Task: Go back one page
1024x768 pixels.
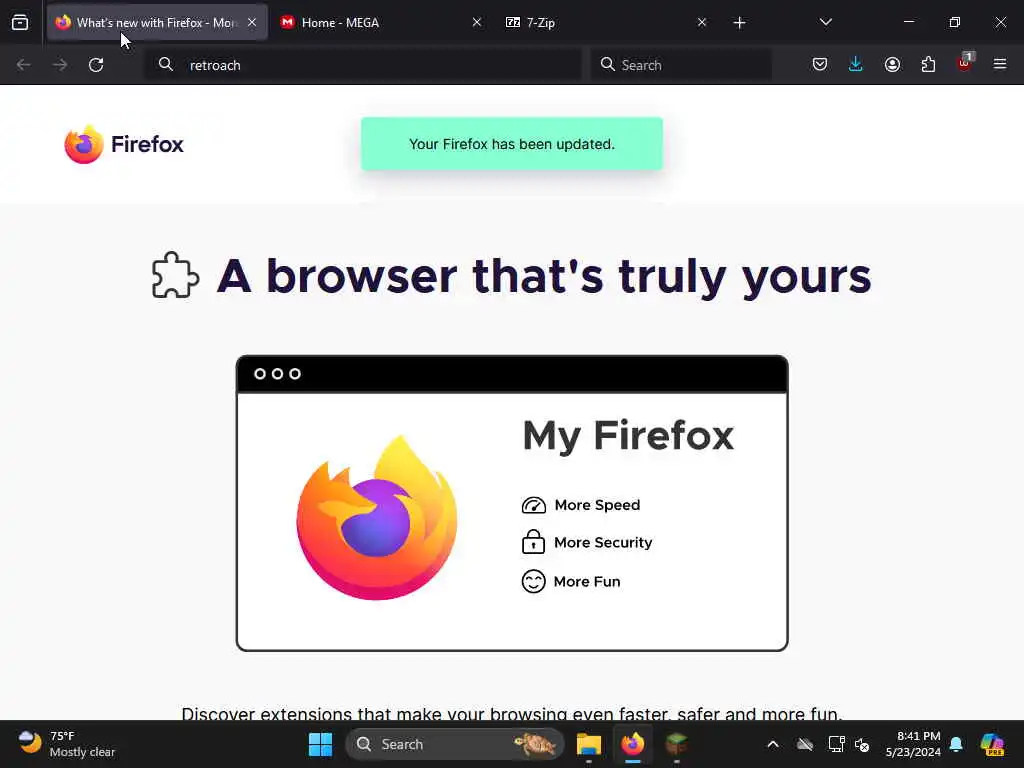Action: [x=24, y=65]
